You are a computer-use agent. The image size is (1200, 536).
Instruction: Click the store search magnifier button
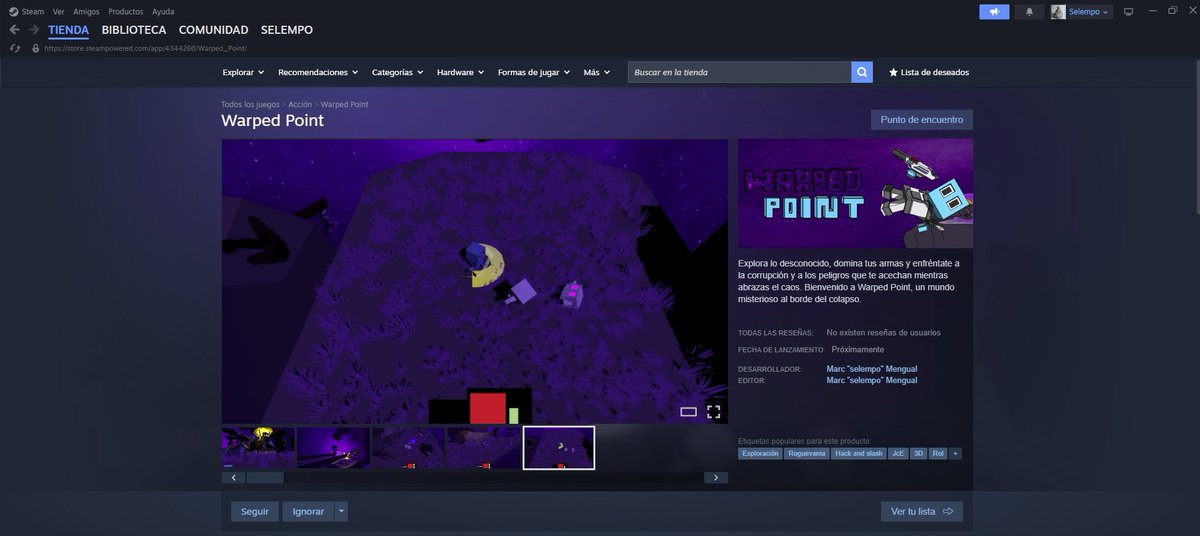pyautogui.click(x=862, y=72)
